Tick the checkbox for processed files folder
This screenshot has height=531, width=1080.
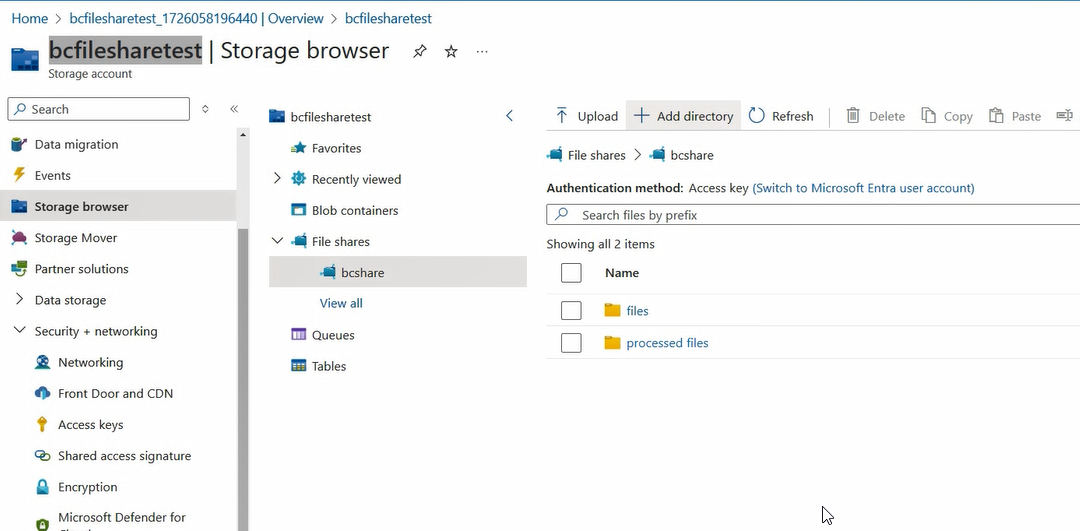pyautogui.click(x=571, y=343)
